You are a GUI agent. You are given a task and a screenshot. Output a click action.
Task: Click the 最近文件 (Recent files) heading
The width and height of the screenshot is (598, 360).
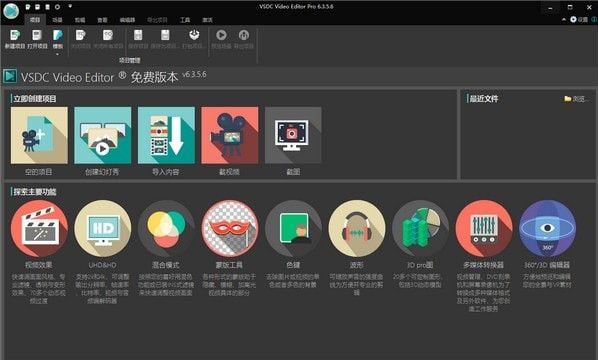[x=484, y=99]
